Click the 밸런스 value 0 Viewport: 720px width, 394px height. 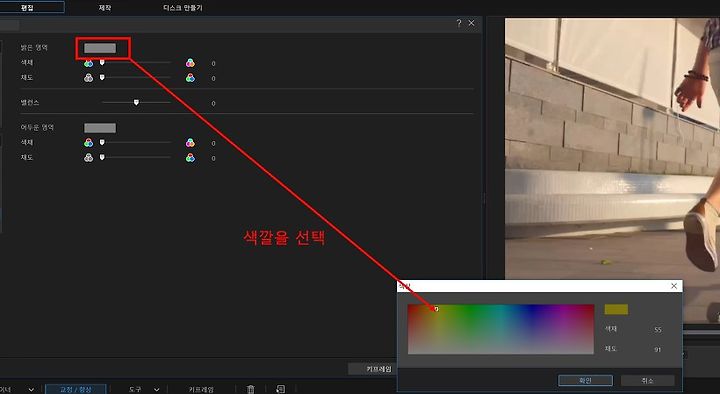[213, 104]
